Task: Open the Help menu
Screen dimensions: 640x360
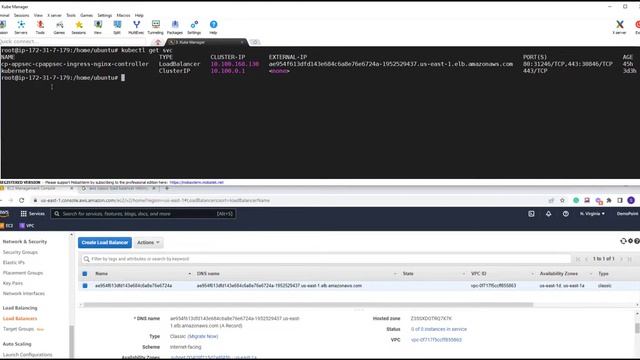Action: (x=139, y=15)
